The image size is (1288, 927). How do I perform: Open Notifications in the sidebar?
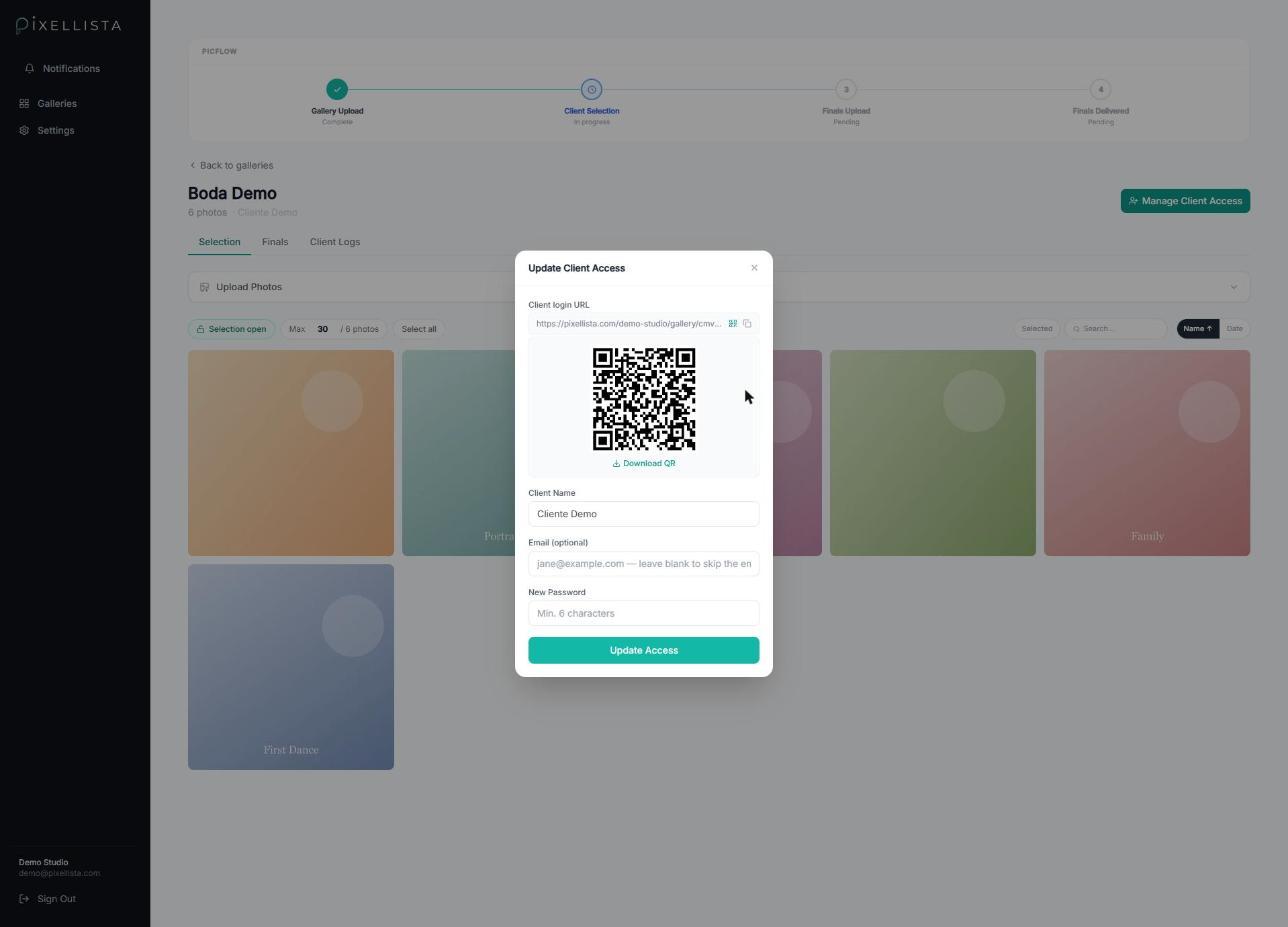[71, 69]
